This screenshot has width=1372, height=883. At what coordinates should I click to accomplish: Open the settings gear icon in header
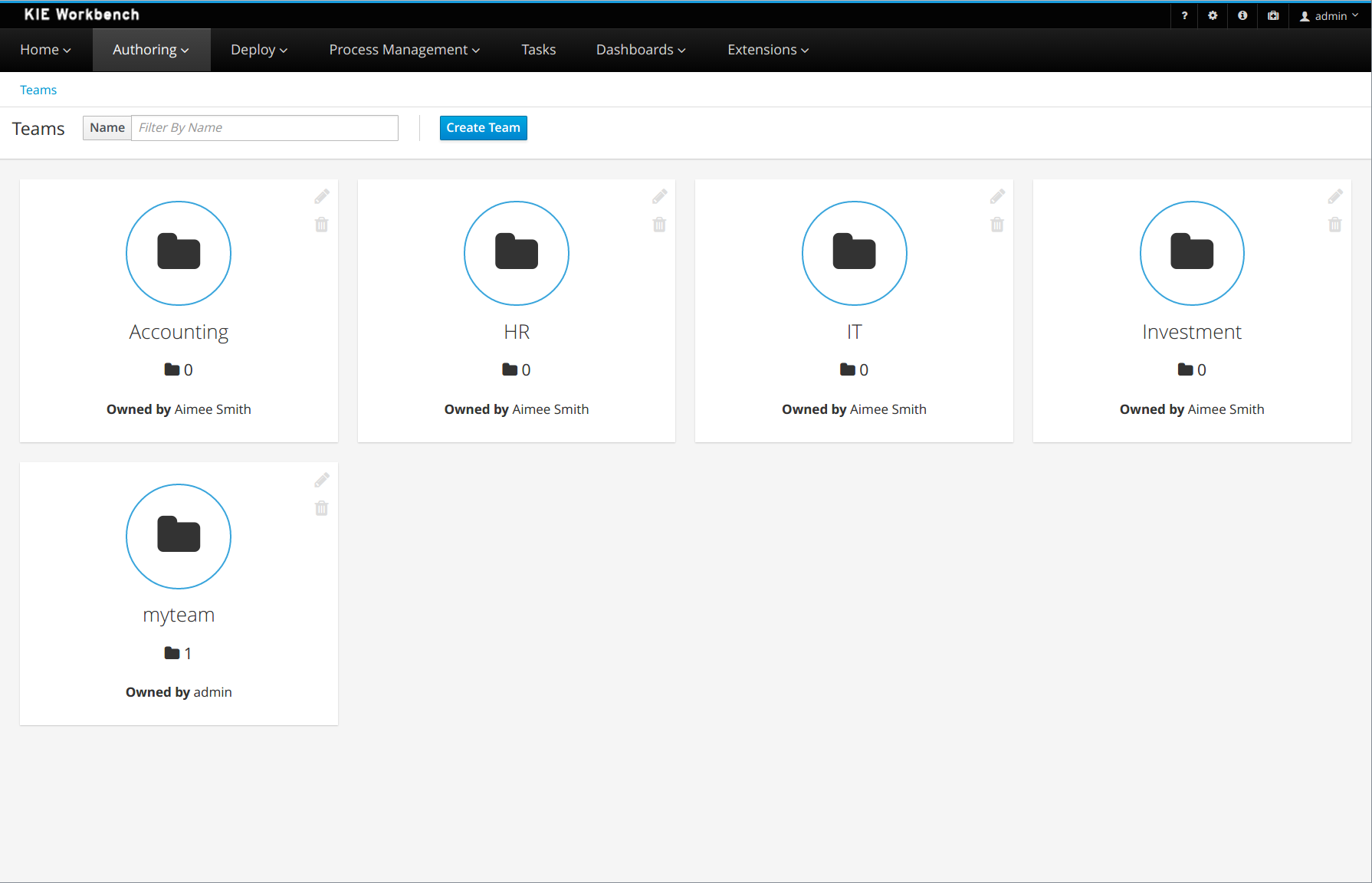pos(1213,15)
